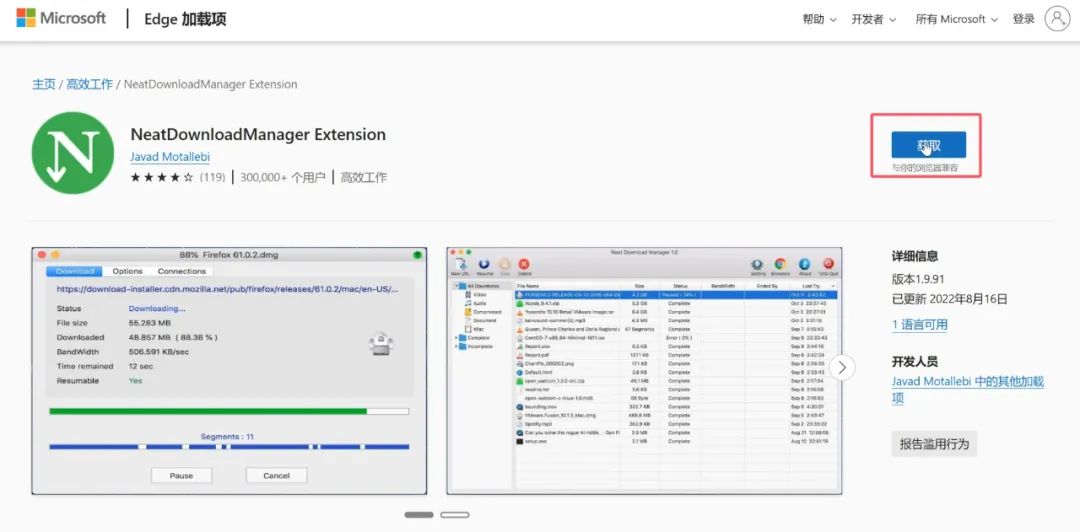Image resolution: width=1080 pixels, height=532 pixels.
Task: Expand the 帮助 dropdown menu
Action: pos(820,19)
